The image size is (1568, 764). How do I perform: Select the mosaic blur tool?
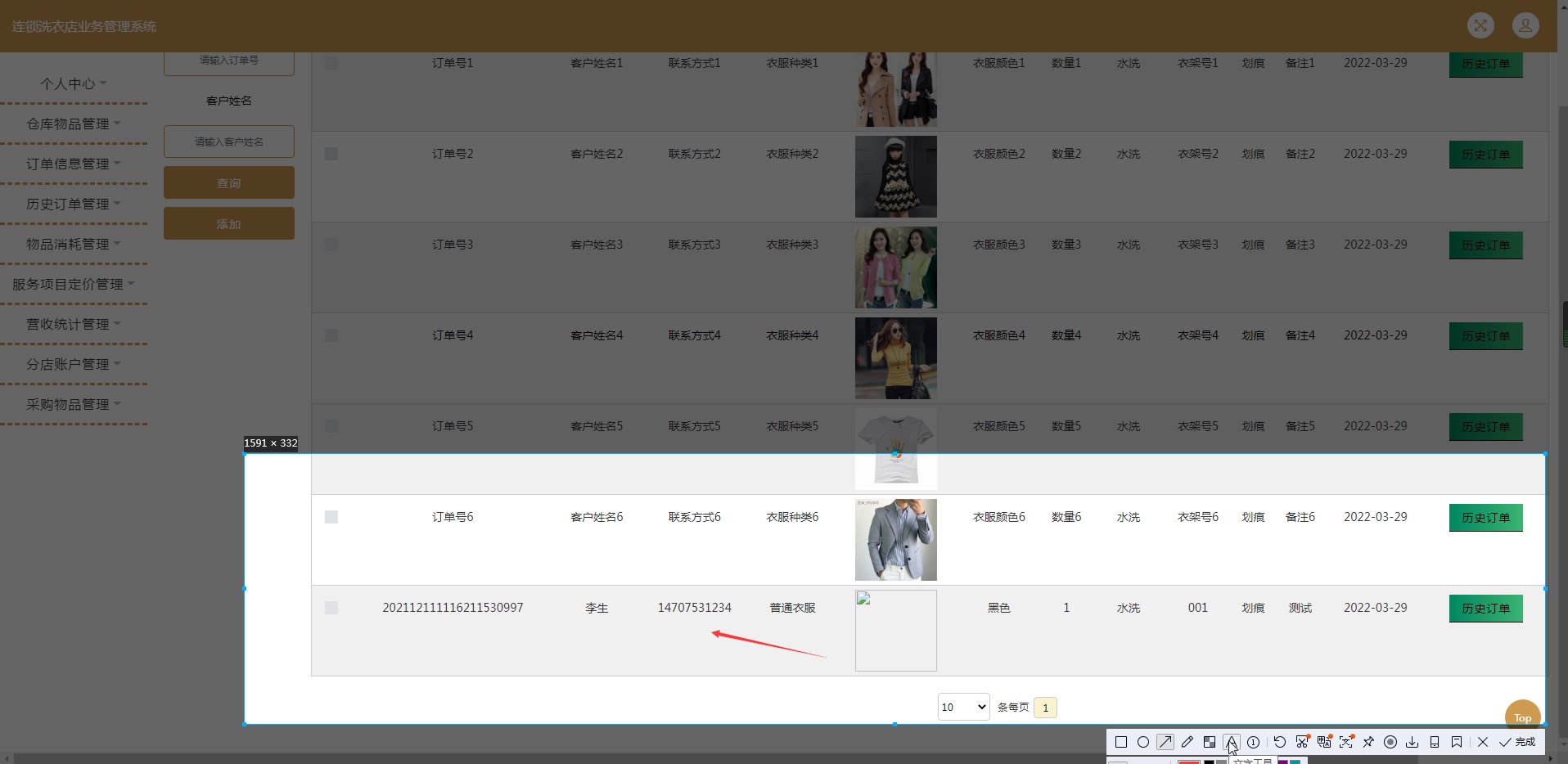coord(1210,742)
